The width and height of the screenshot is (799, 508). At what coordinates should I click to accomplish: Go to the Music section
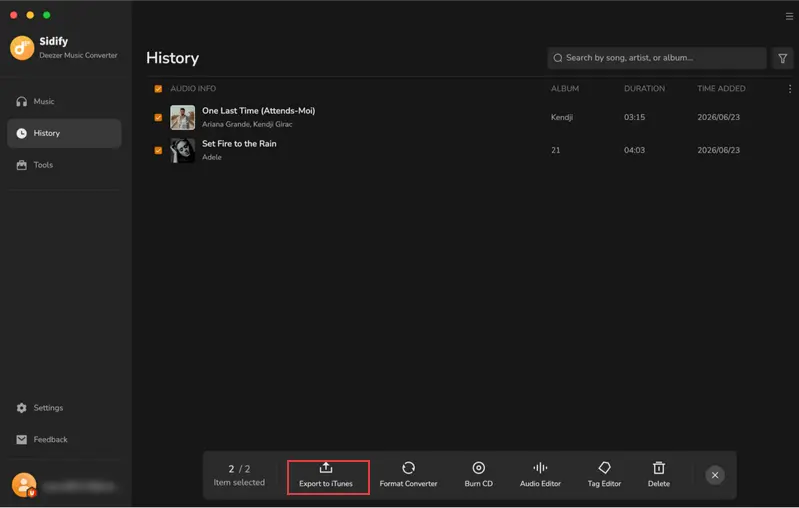pos(64,101)
